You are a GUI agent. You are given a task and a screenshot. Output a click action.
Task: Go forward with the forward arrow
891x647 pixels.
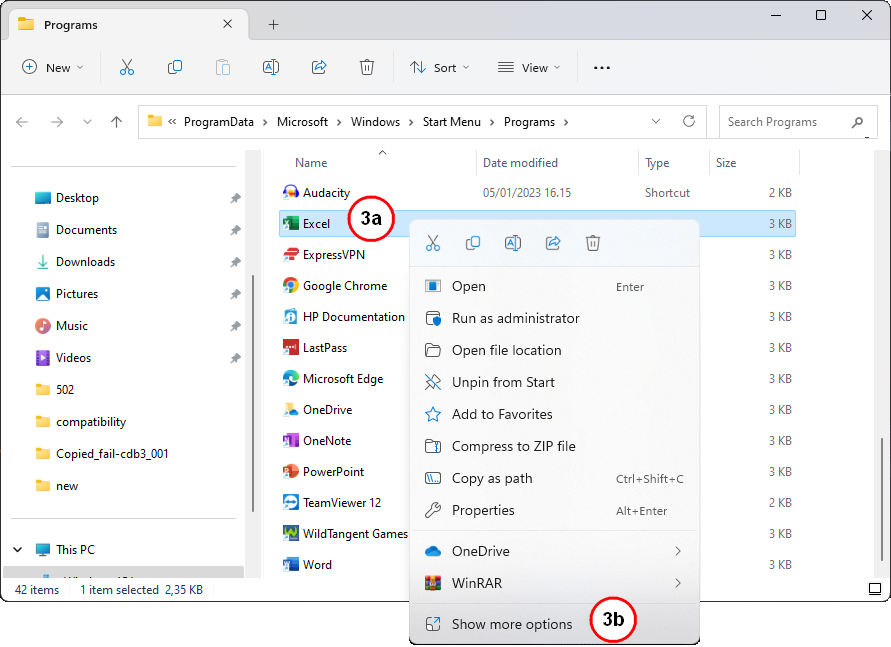(x=57, y=122)
